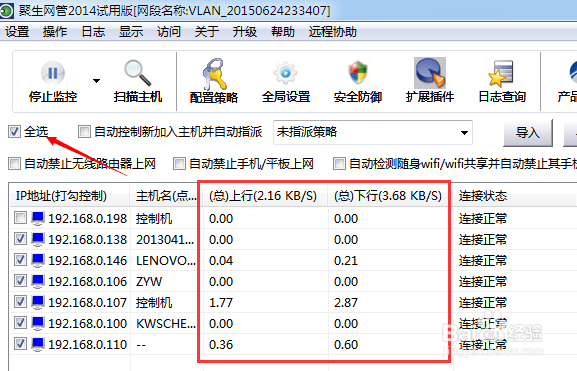Screen dimensions: 577x371
Task: Enable 自动禁止手机/平板上网 checkbox
Action: click(x=179, y=163)
